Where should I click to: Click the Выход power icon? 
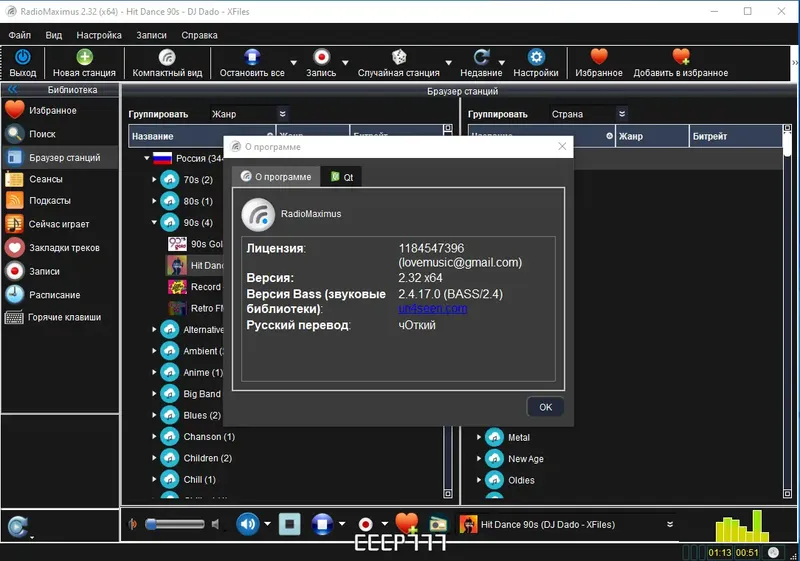click(x=22, y=57)
